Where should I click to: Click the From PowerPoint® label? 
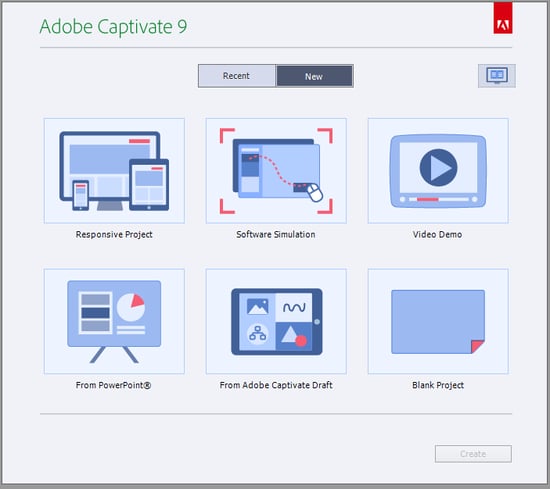click(x=113, y=385)
